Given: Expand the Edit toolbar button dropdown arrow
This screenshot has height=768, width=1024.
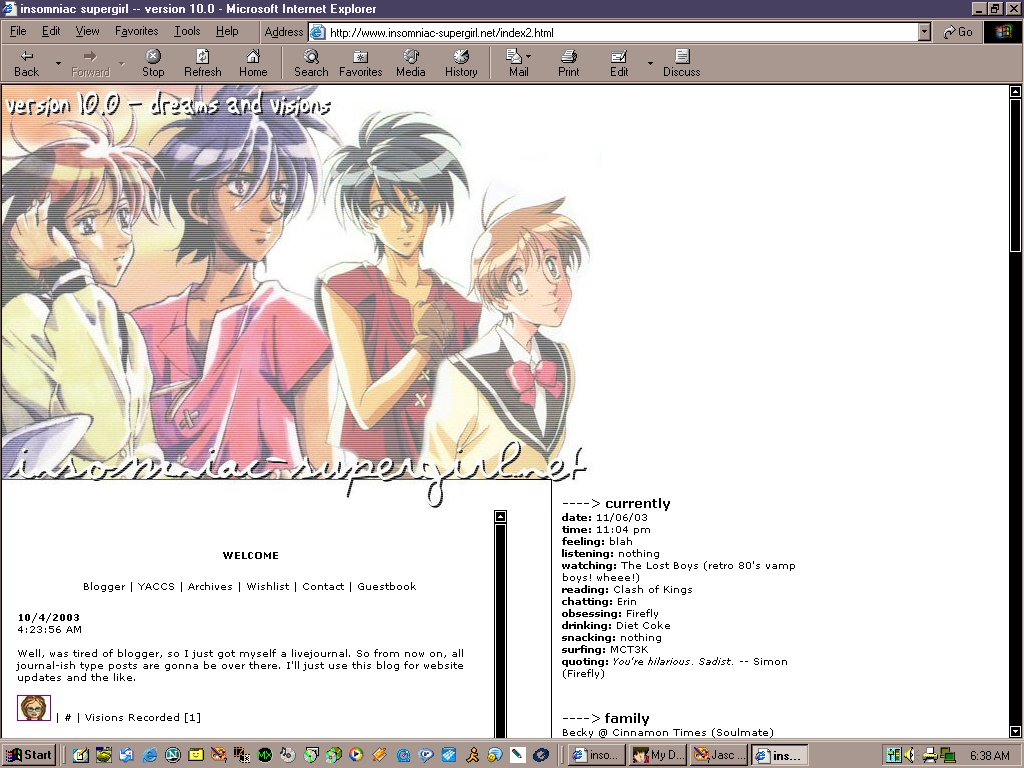Looking at the screenshot, I should tap(650, 63).
